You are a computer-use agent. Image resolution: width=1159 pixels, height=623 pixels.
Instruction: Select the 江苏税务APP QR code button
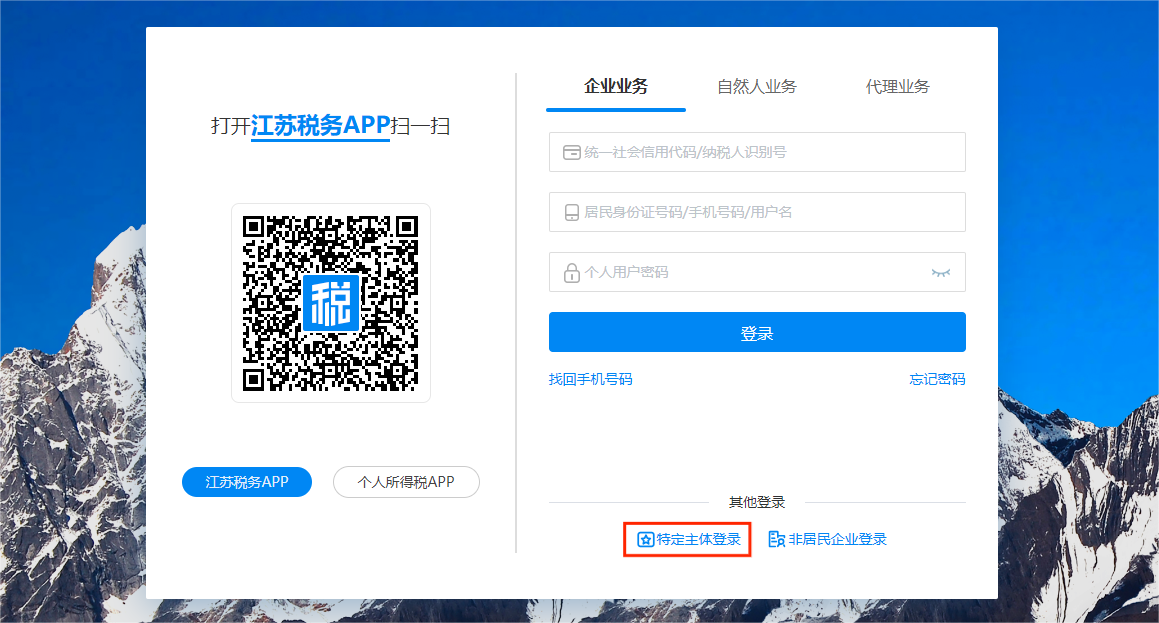click(247, 482)
